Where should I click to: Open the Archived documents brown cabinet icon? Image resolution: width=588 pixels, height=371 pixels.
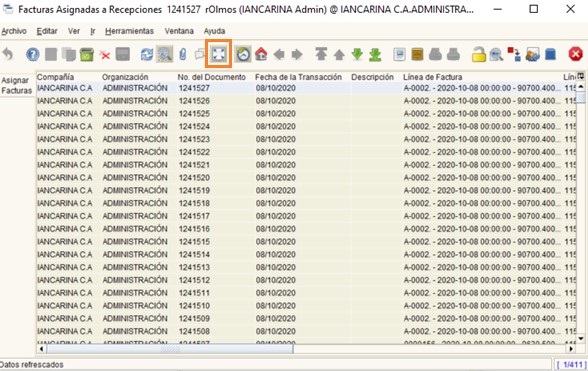pos(417,55)
